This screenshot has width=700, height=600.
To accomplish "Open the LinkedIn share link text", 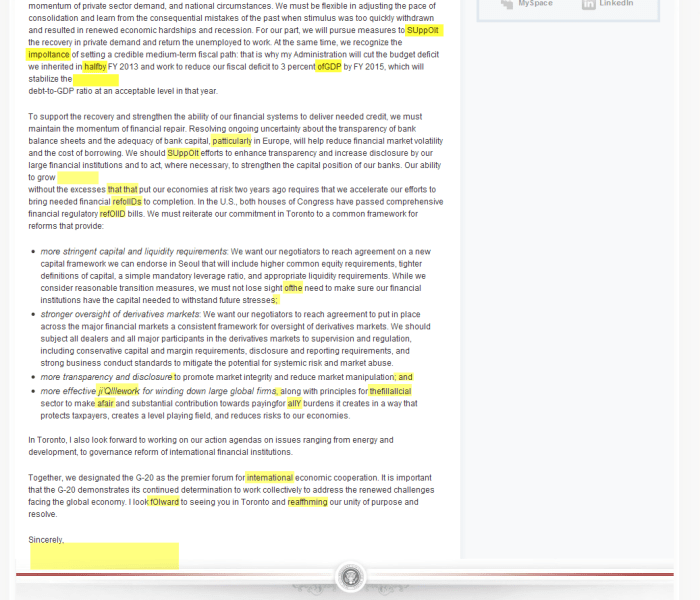I will (x=616, y=4).
